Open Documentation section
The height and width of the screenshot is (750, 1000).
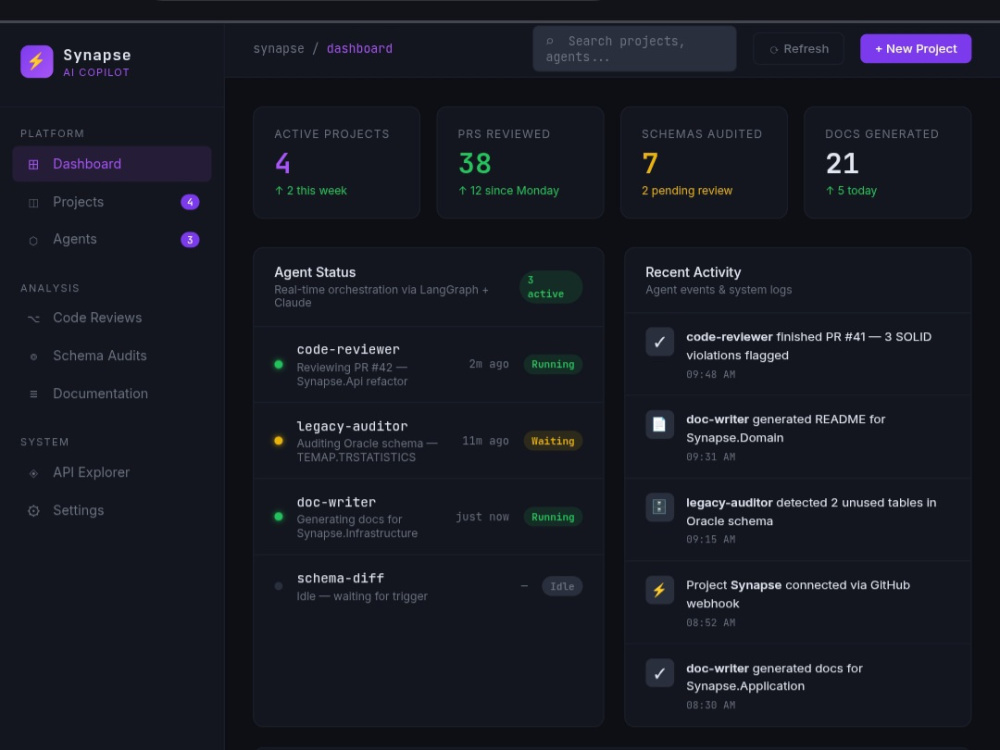click(x=112, y=393)
